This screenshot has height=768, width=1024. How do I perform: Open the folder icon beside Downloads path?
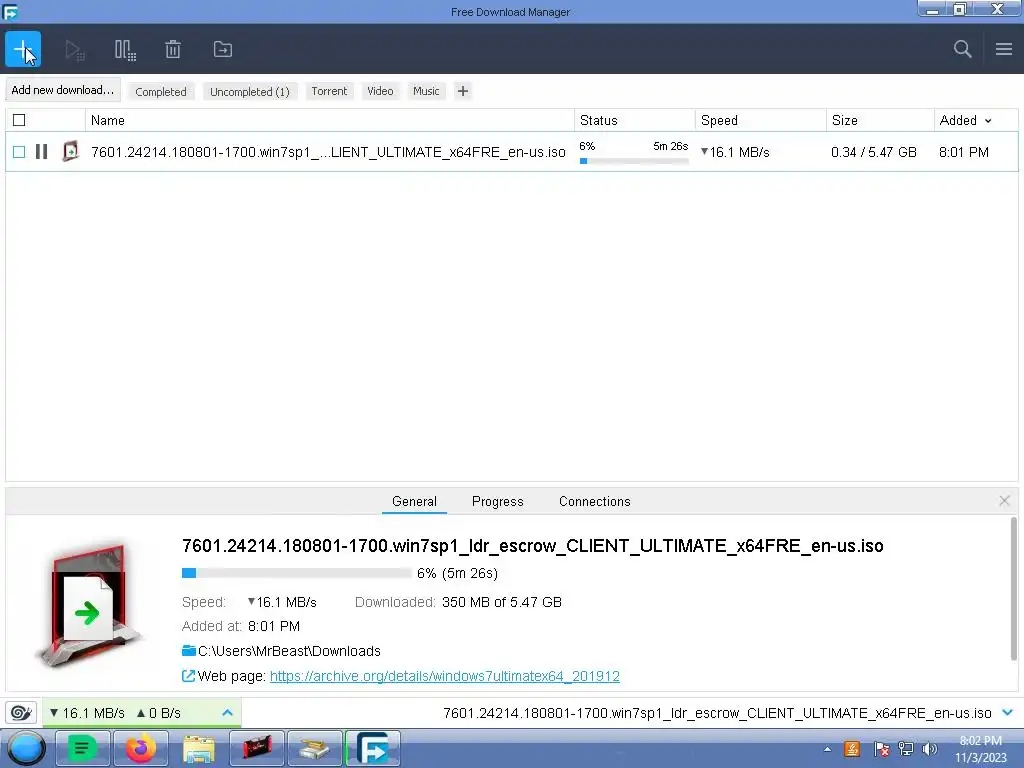pos(189,650)
